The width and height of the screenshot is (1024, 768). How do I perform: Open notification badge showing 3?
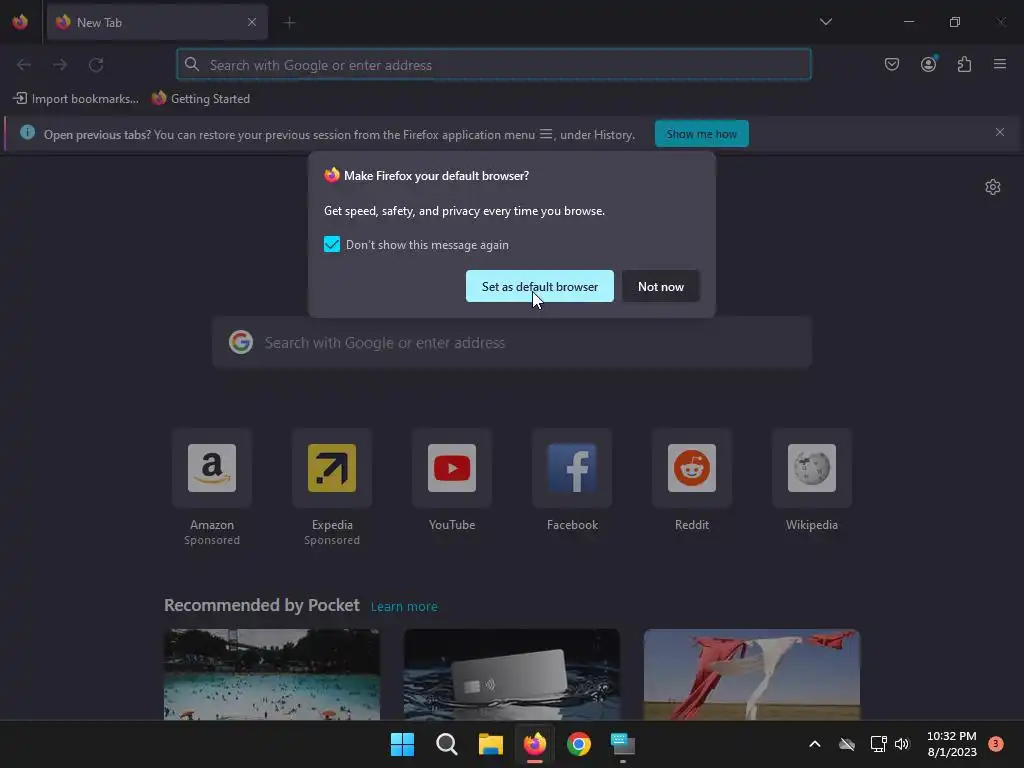pos(996,743)
